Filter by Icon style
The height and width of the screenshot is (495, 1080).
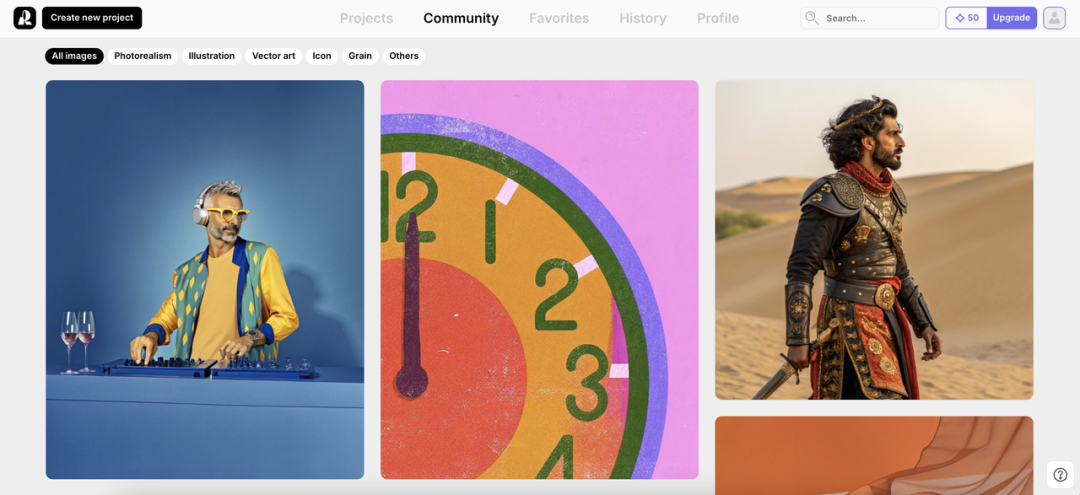tap(322, 56)
